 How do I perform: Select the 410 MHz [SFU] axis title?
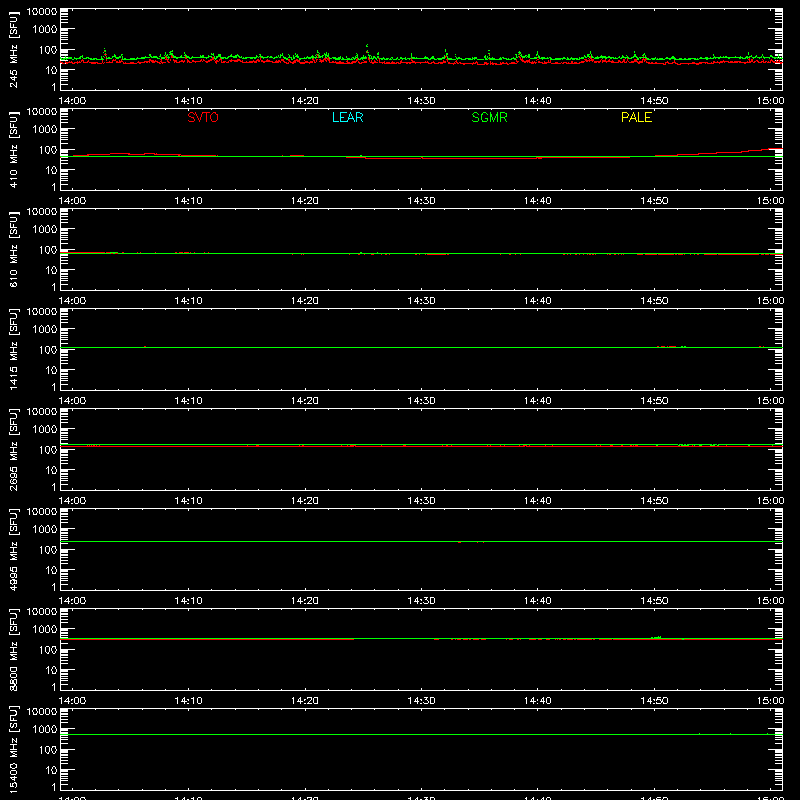14,150
